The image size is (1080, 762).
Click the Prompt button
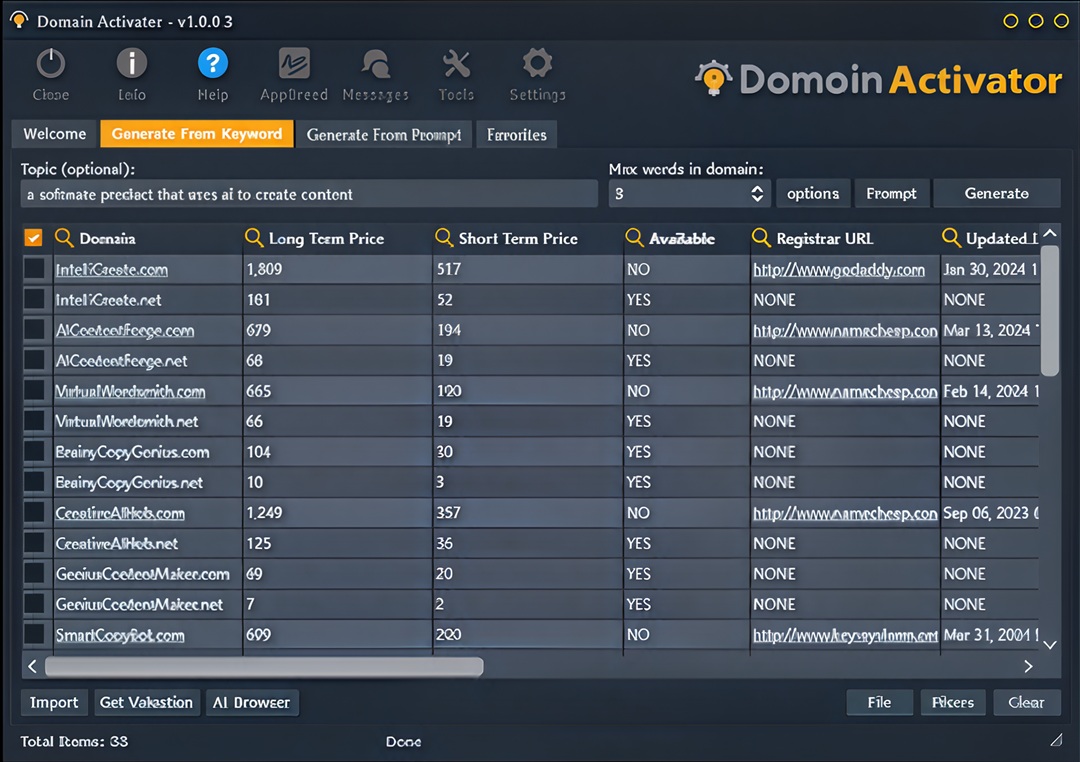(x=891, y=194)
